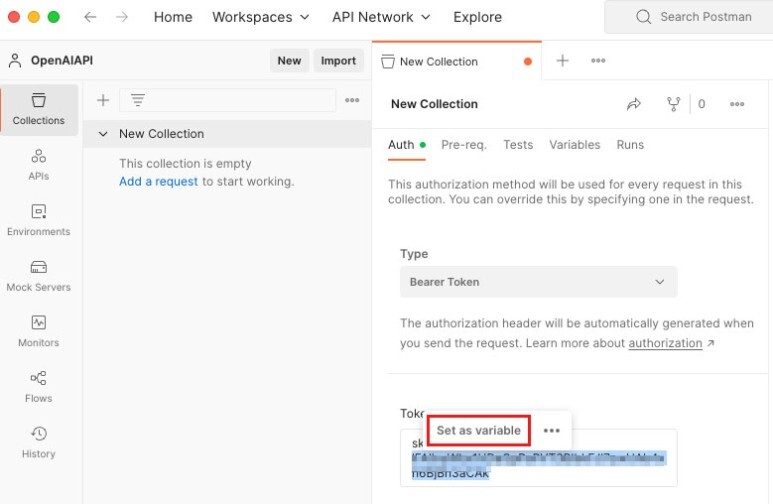Viewport: 773px width, 504px height.
Task: Open the Home page
Action: click(x=173, y=17)
